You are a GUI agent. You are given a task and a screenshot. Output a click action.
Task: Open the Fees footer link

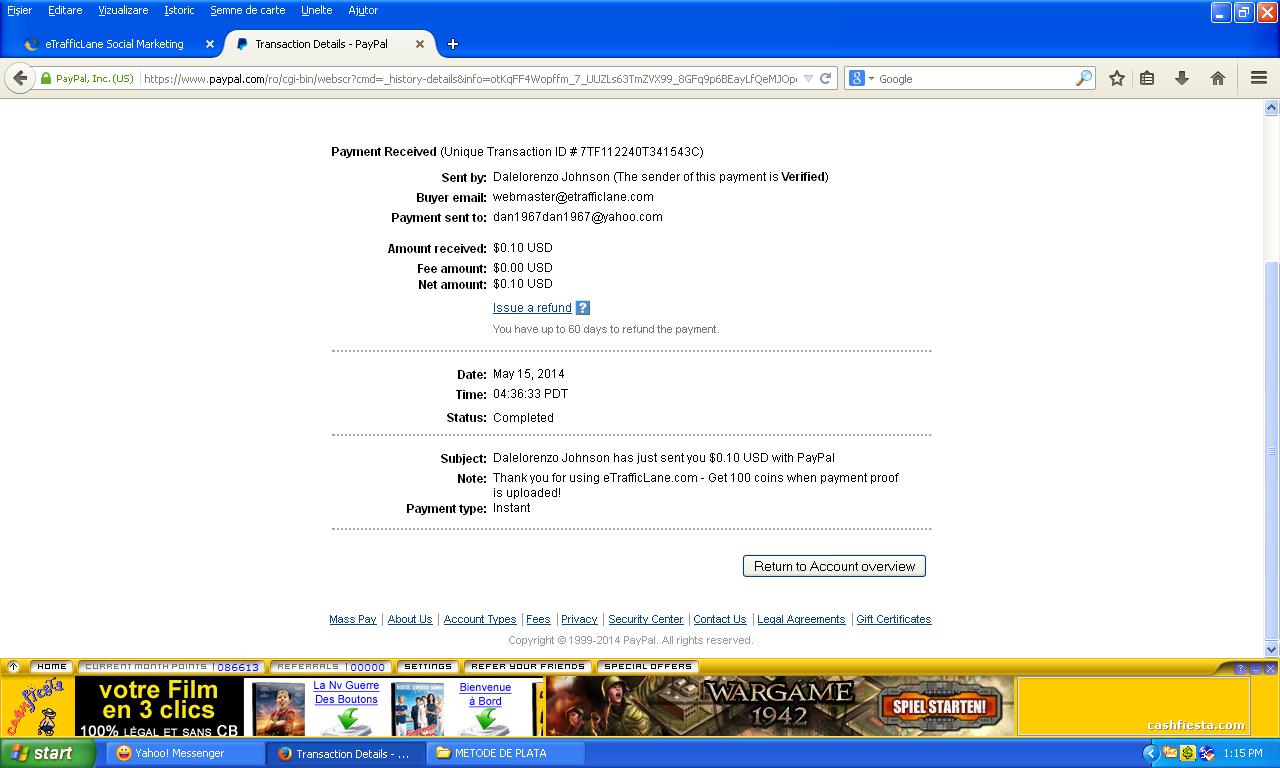click(x=538, y=619)
